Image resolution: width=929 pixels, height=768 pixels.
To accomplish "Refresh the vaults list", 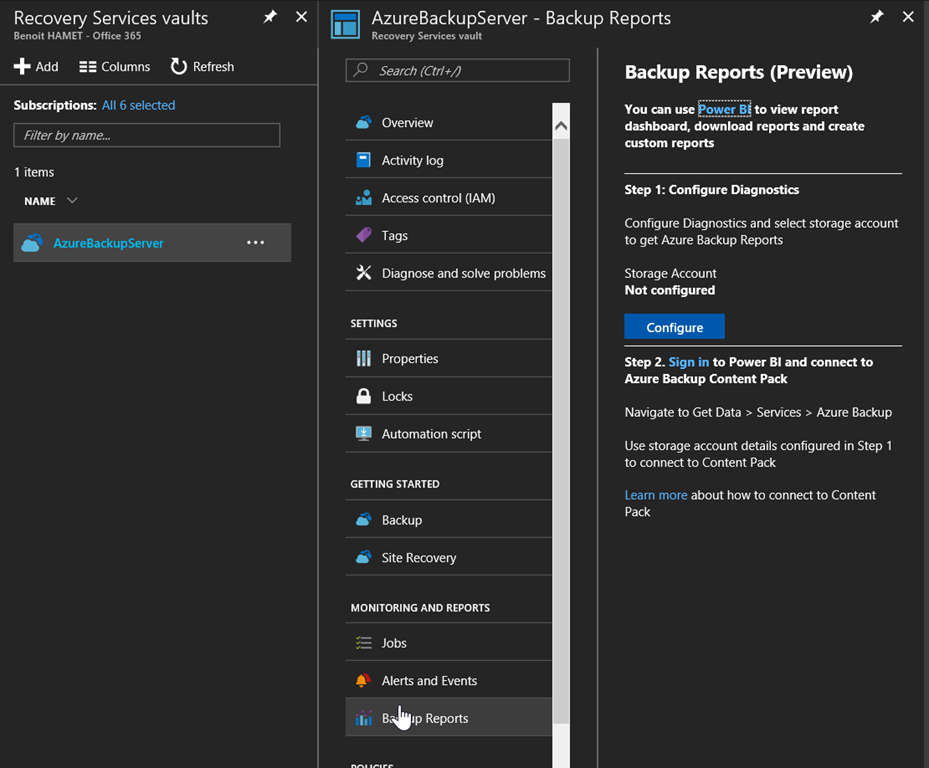I will click(x=202, y=67).
